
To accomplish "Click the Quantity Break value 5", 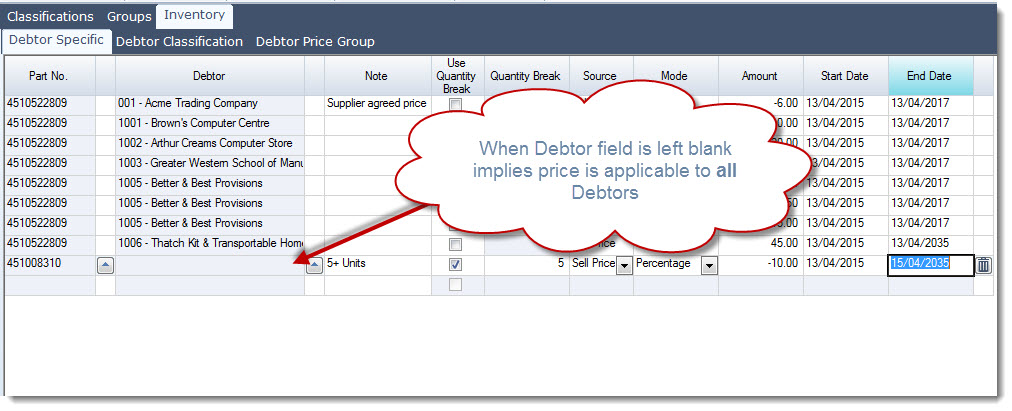I will click(x=527, y=265).
